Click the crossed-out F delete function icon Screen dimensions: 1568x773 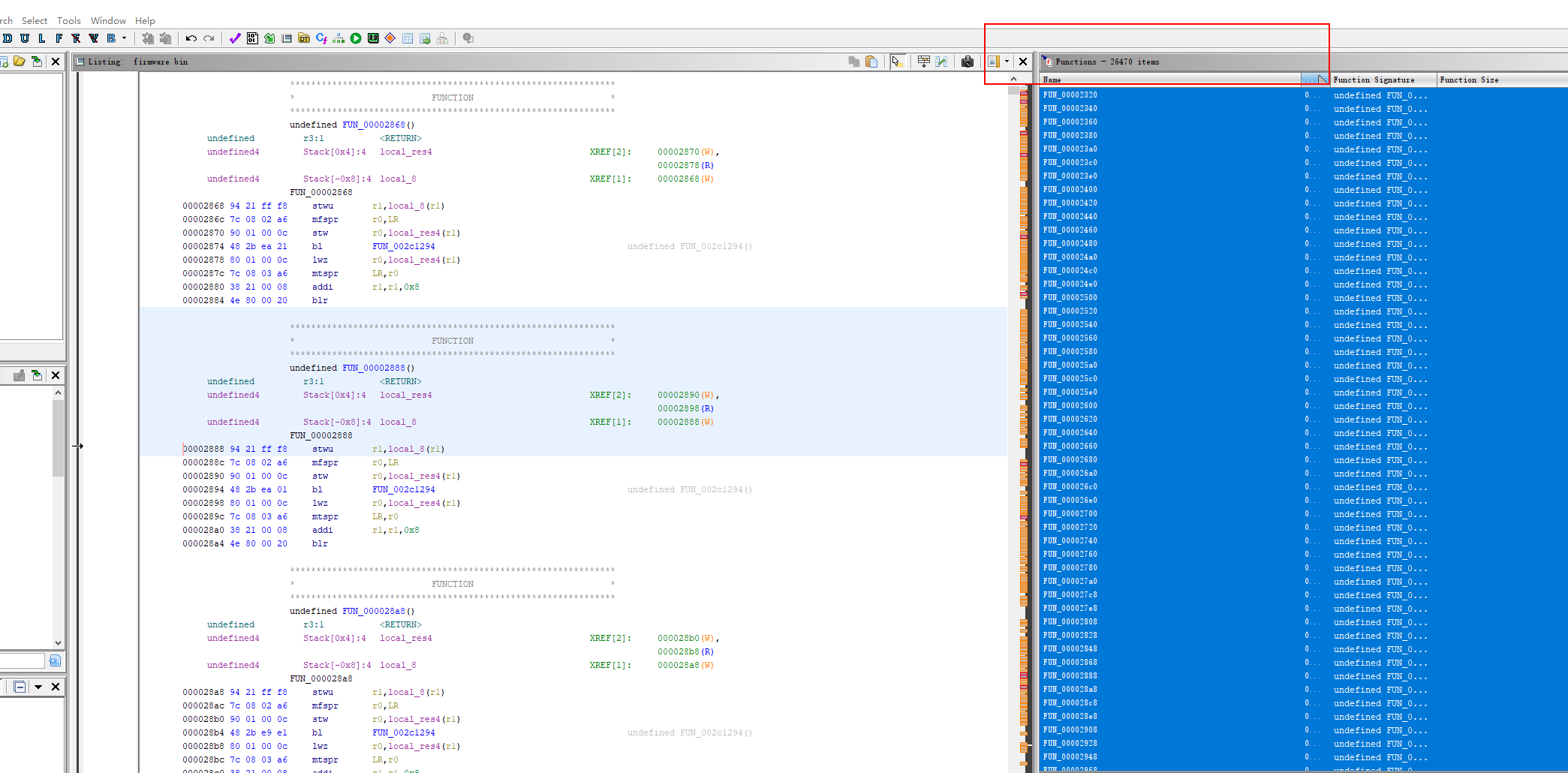coord(76,38)
